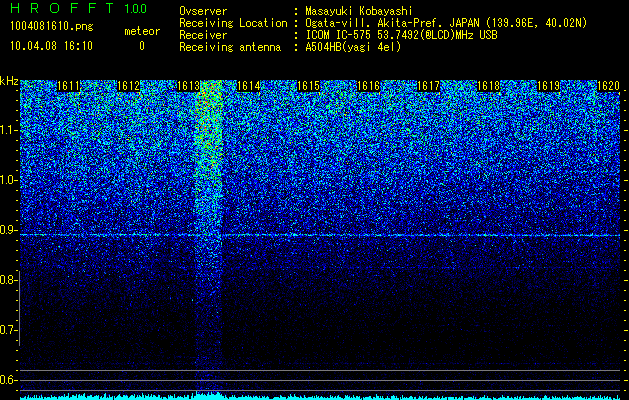
Task: Click the 1.0 frequency axis label
Action: click(7, 180)
